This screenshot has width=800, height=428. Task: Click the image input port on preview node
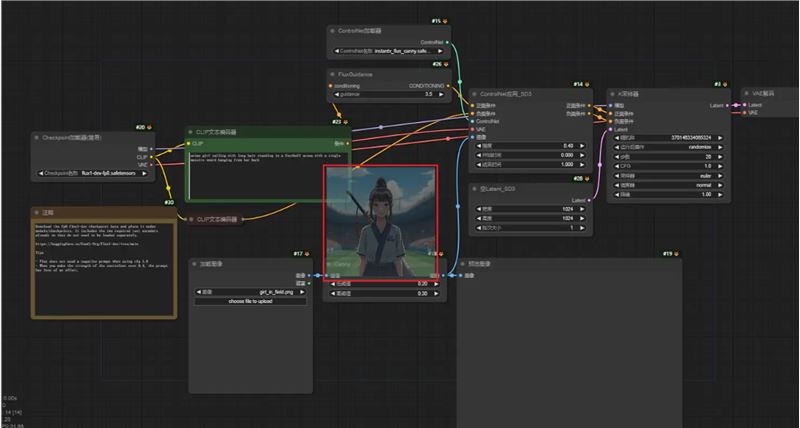click(x=461, y=276)
